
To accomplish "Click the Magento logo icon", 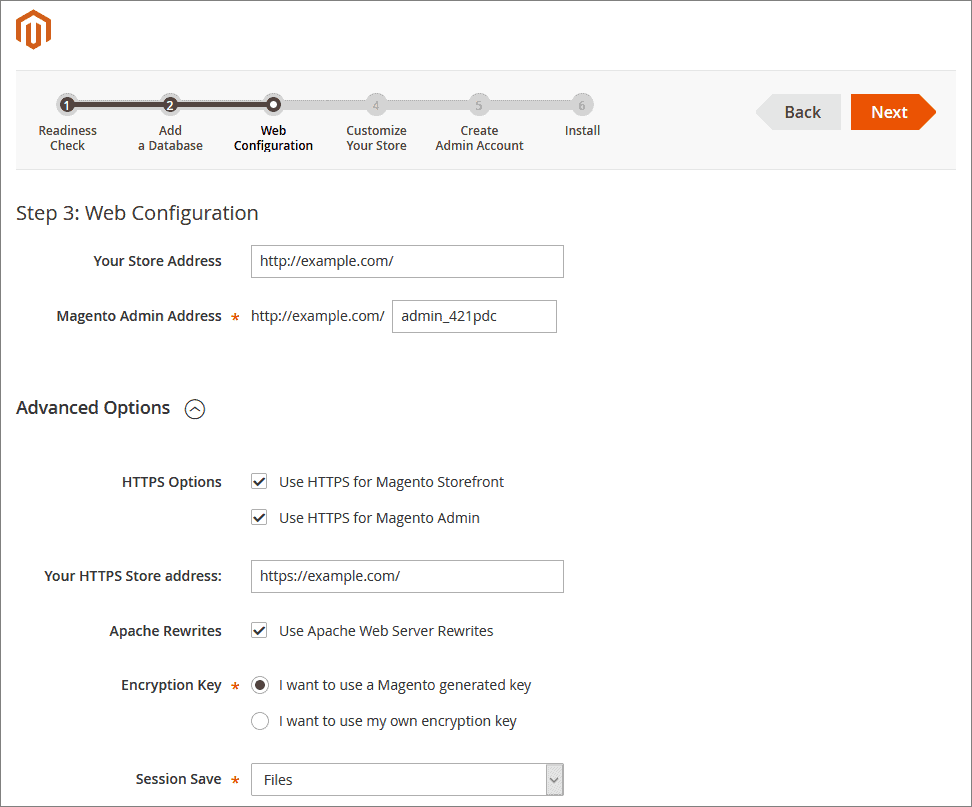I will 33,29.
